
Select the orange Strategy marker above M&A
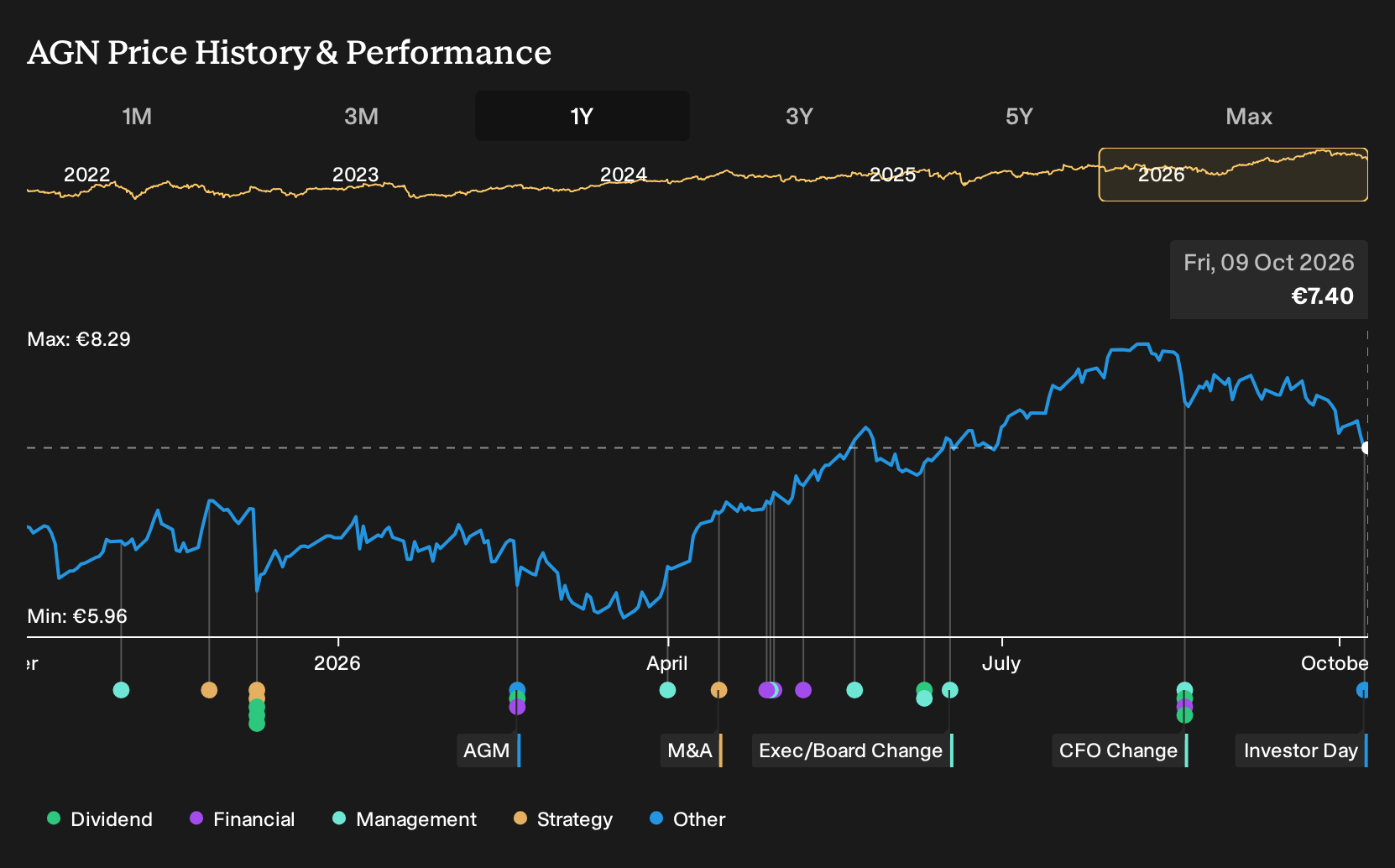coord(718,690)
